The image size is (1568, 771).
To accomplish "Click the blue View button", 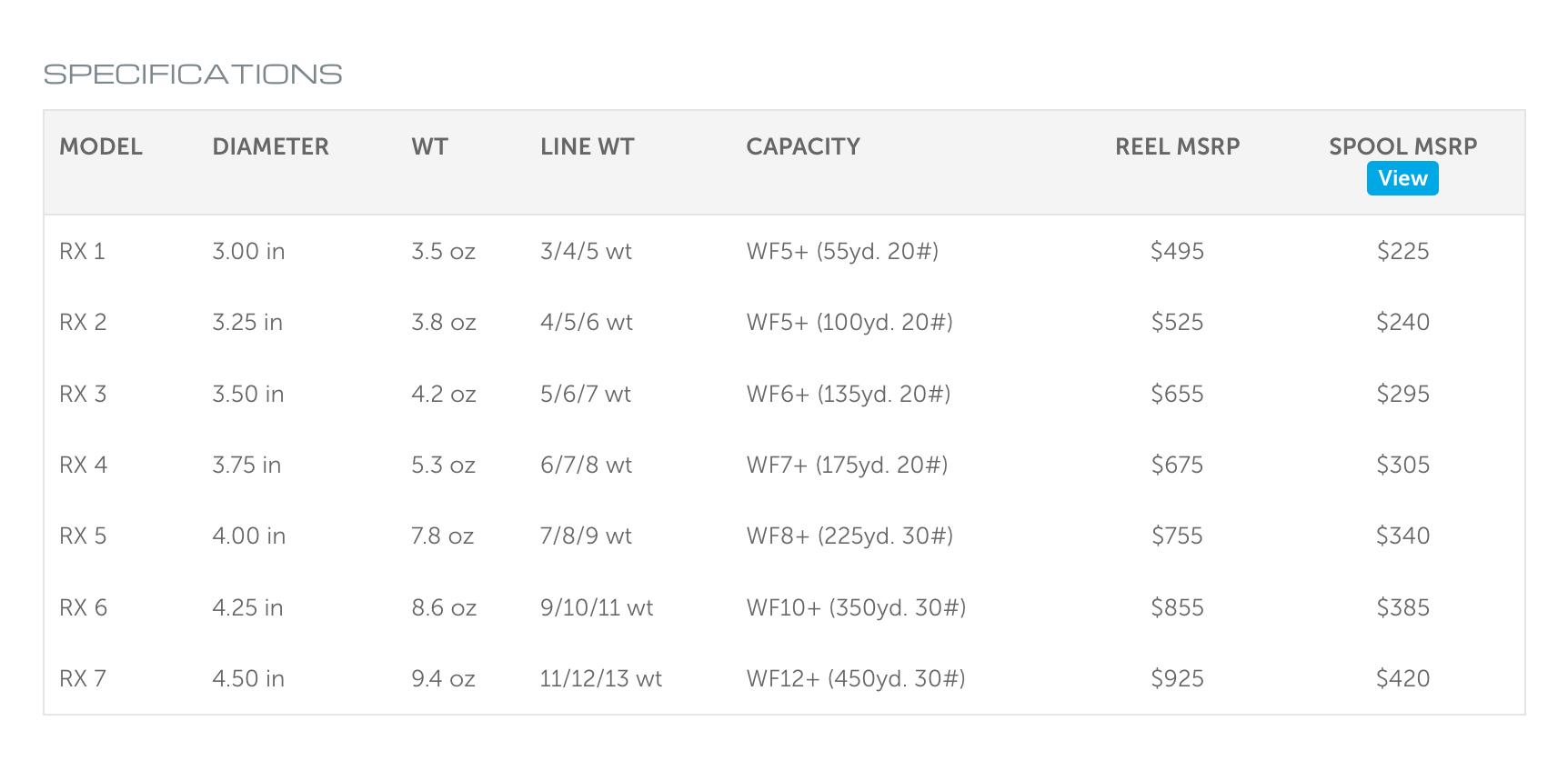I will [1402, 178].
